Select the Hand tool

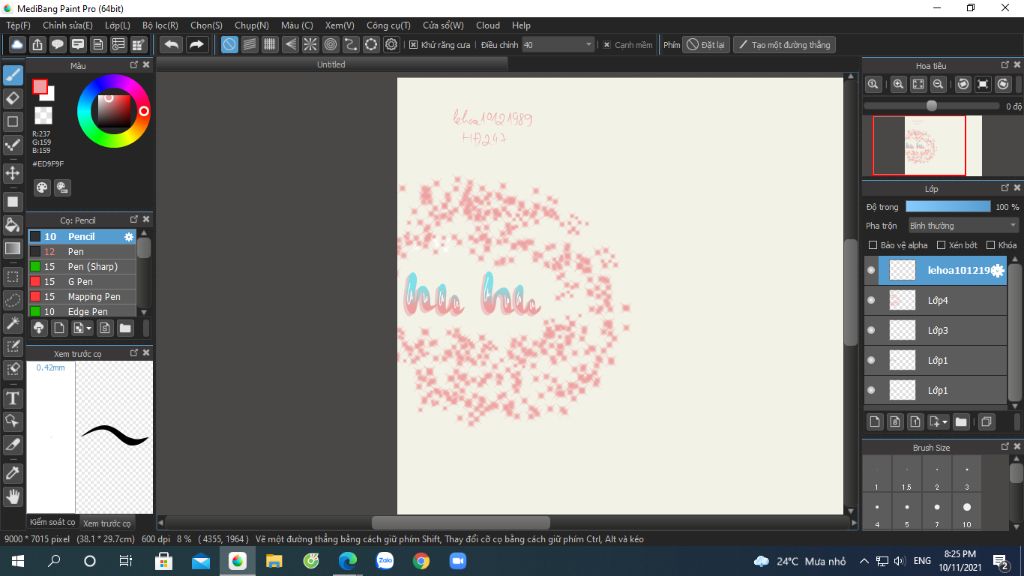point(12,497)
